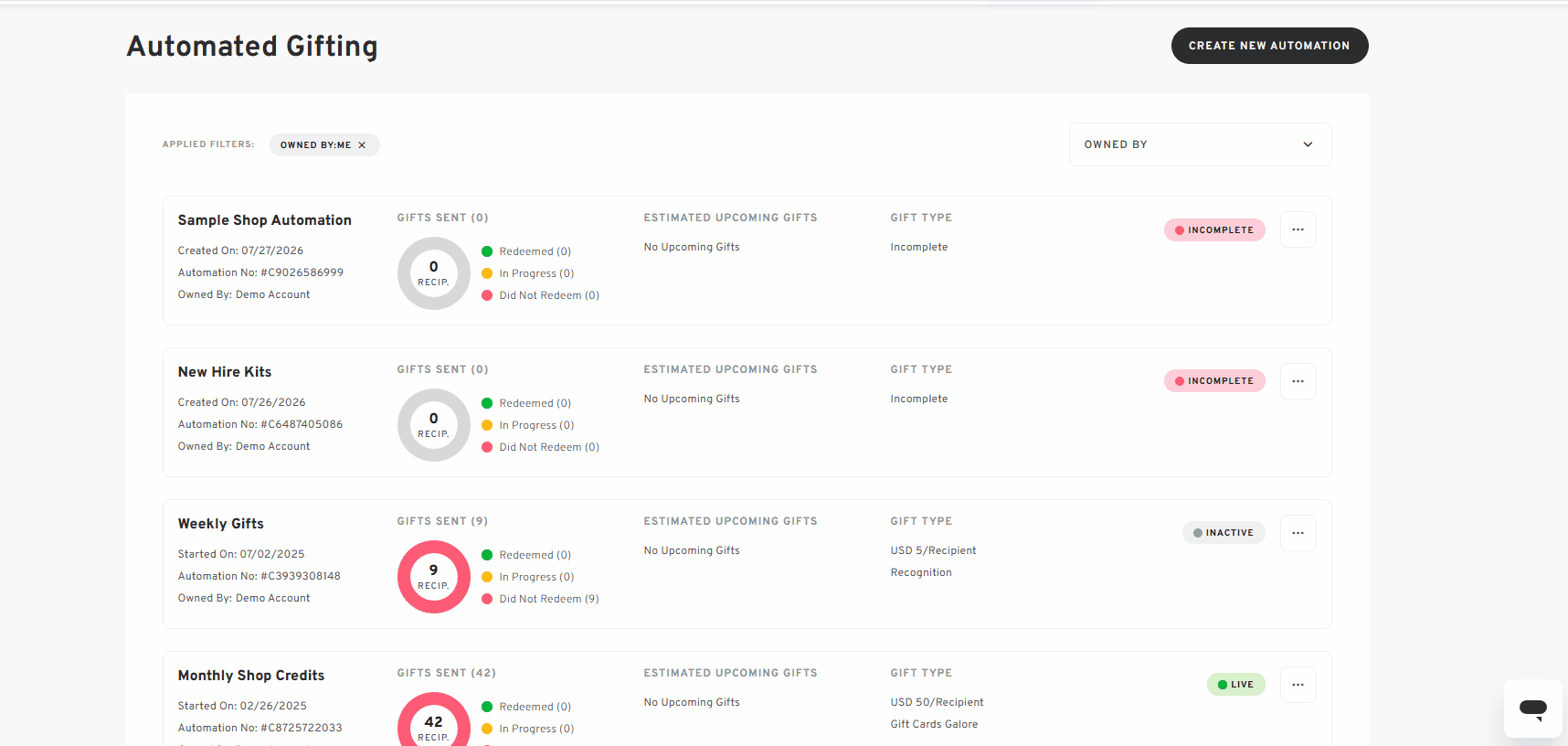Click Gifts Sent (42) header
This screenshot has width=1568, height=746.
pyautogui.click(x=447, y=673)
